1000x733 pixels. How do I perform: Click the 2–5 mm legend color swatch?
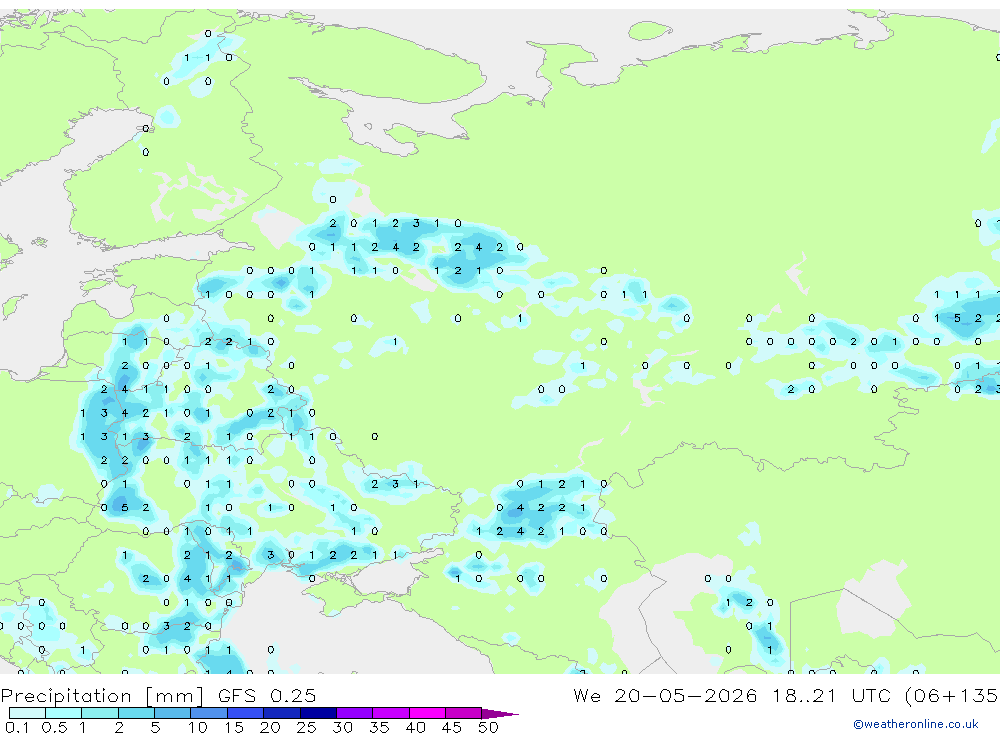[x=136, y=713]
